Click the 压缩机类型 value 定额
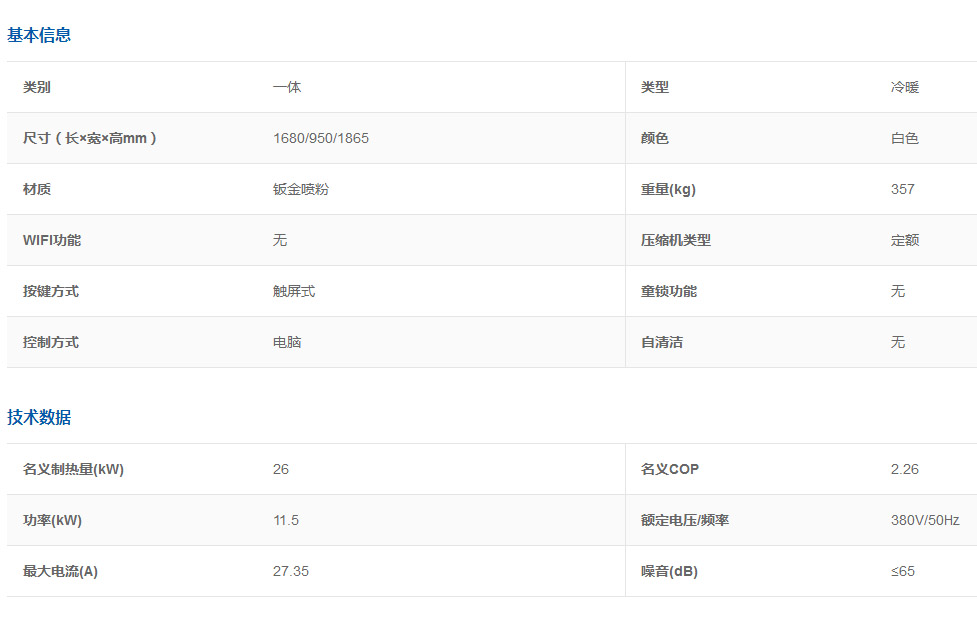This screenshot has width=977, height=625. [x=904, y=240]
